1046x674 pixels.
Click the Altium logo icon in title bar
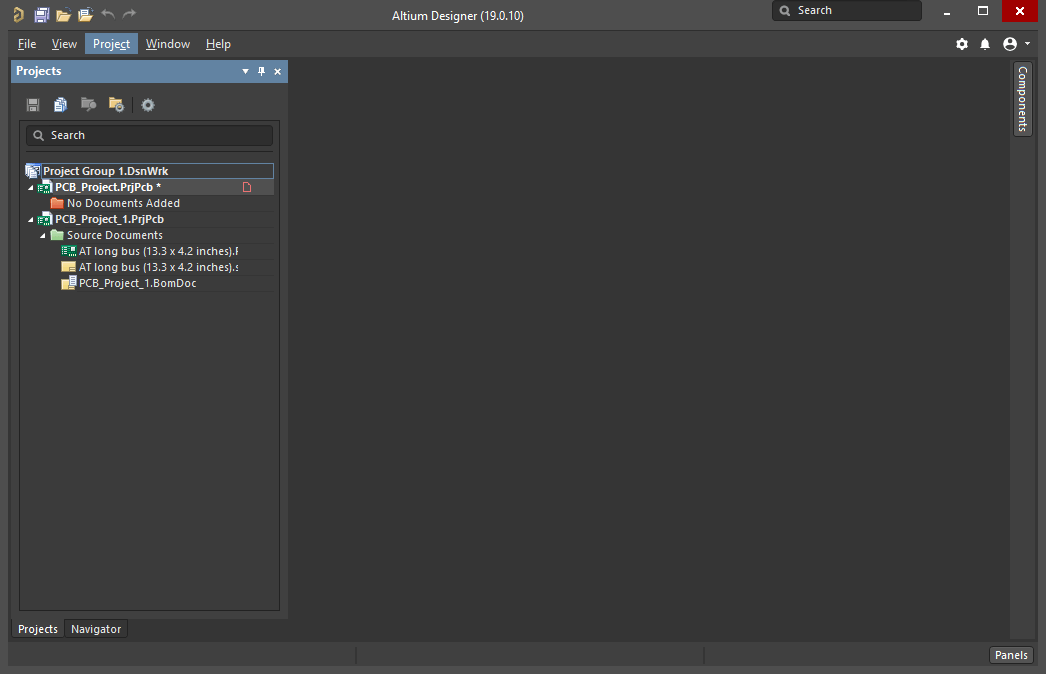[19, 14]
